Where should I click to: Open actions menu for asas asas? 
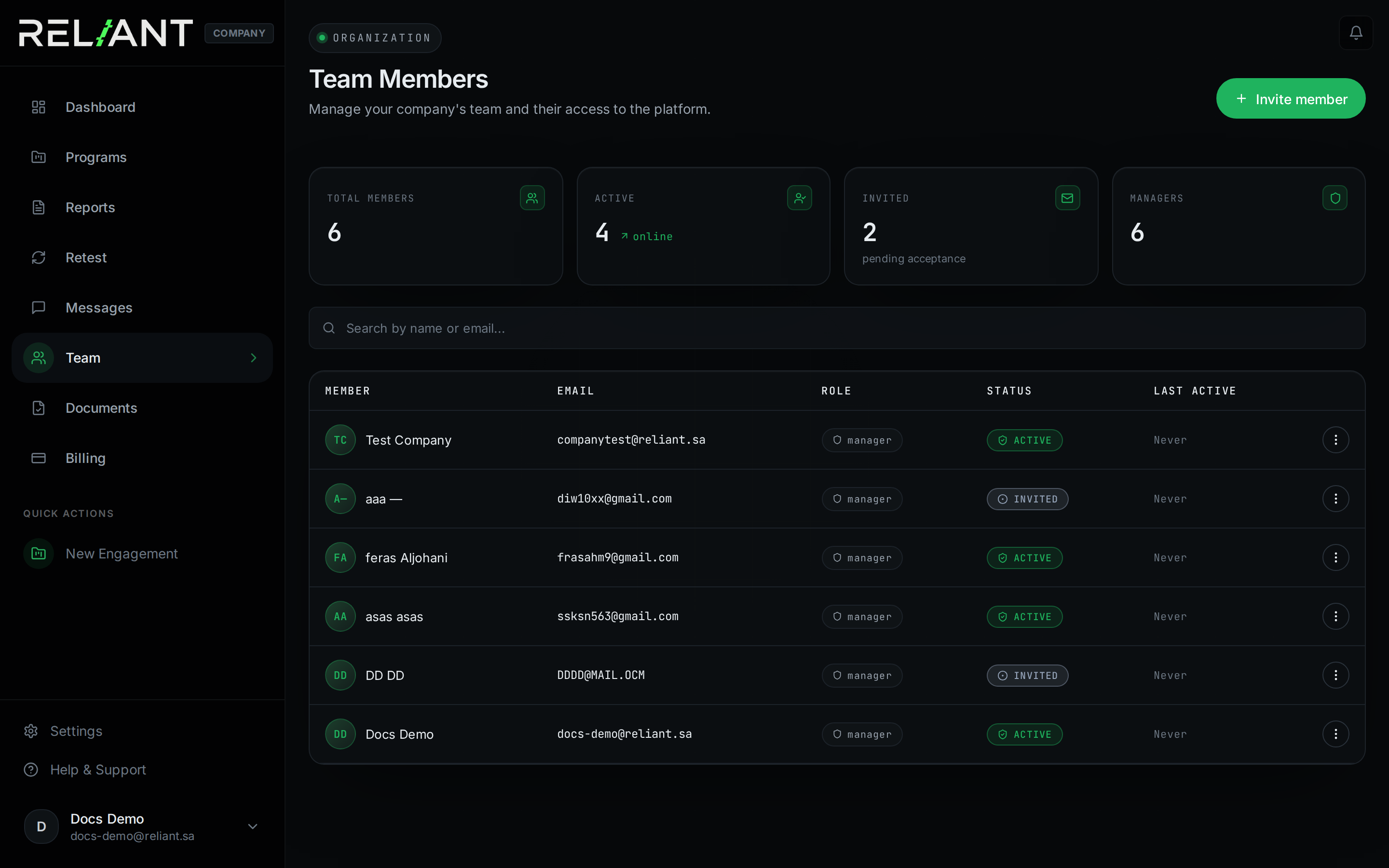pos(1335,617)
